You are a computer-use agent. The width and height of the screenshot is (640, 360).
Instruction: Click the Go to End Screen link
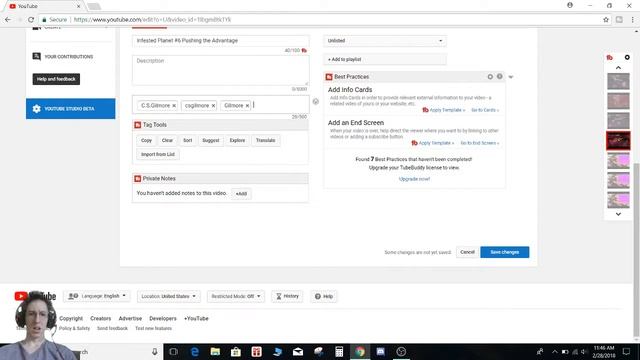tap(480, 143)
